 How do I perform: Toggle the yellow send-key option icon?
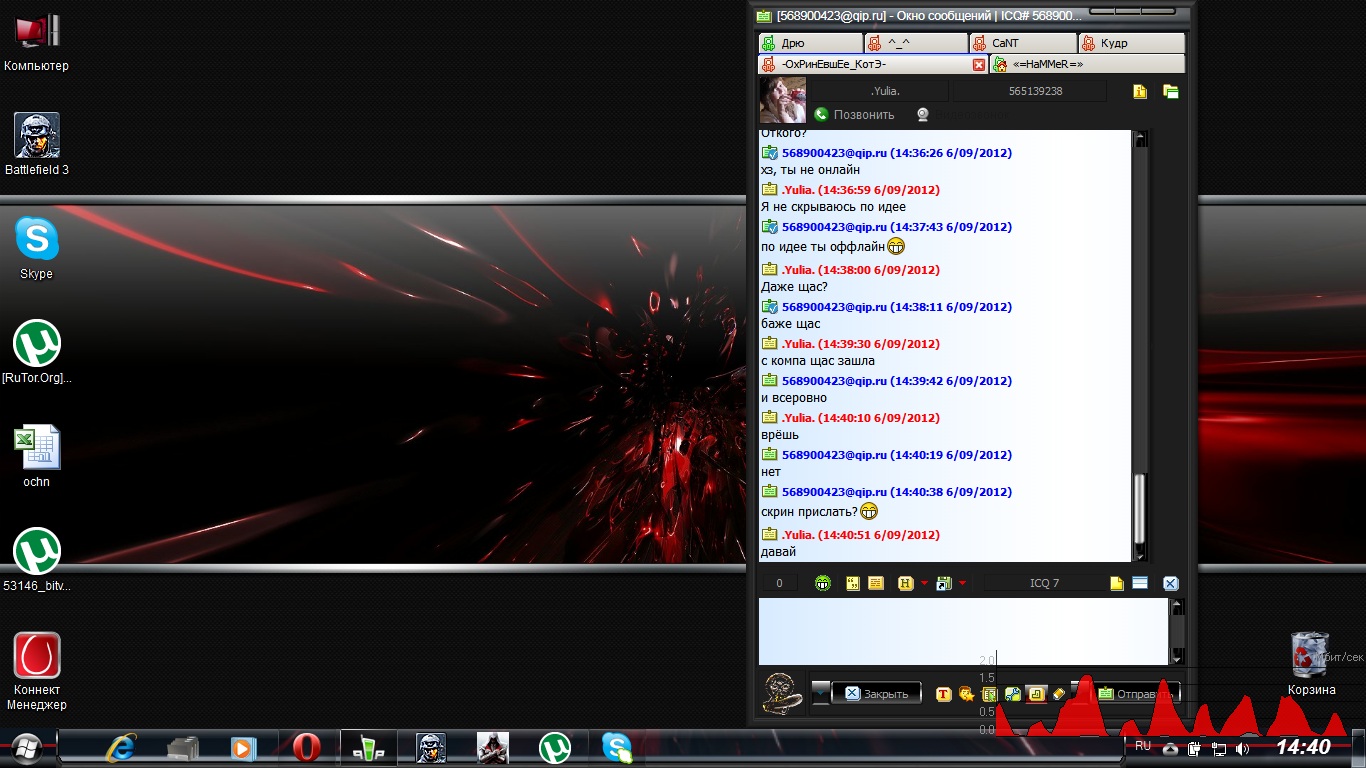(x=1036, y=694)
